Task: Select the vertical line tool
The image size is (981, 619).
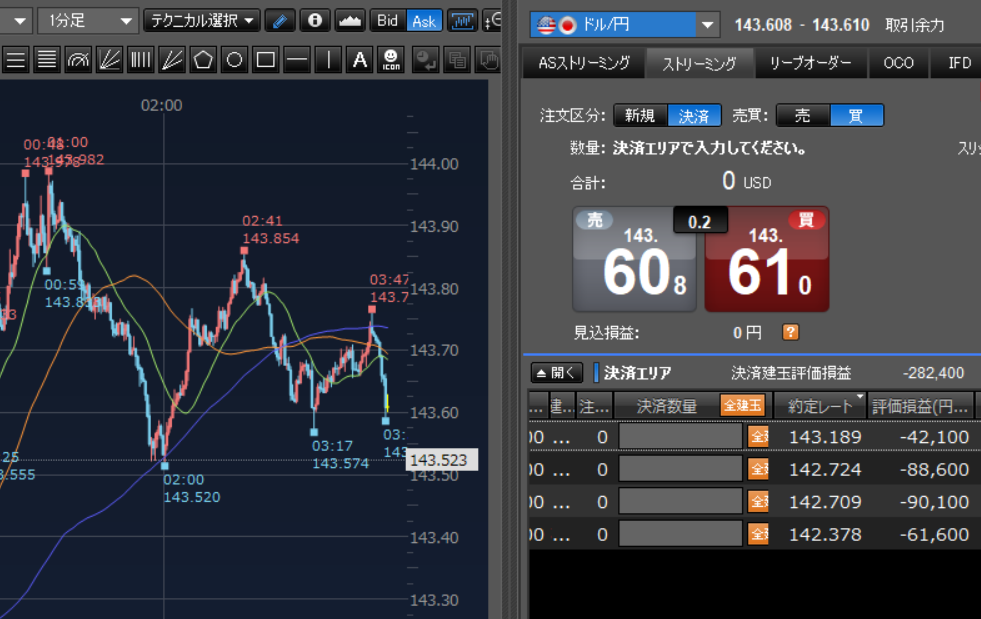Action: click(x=328, y=61)
